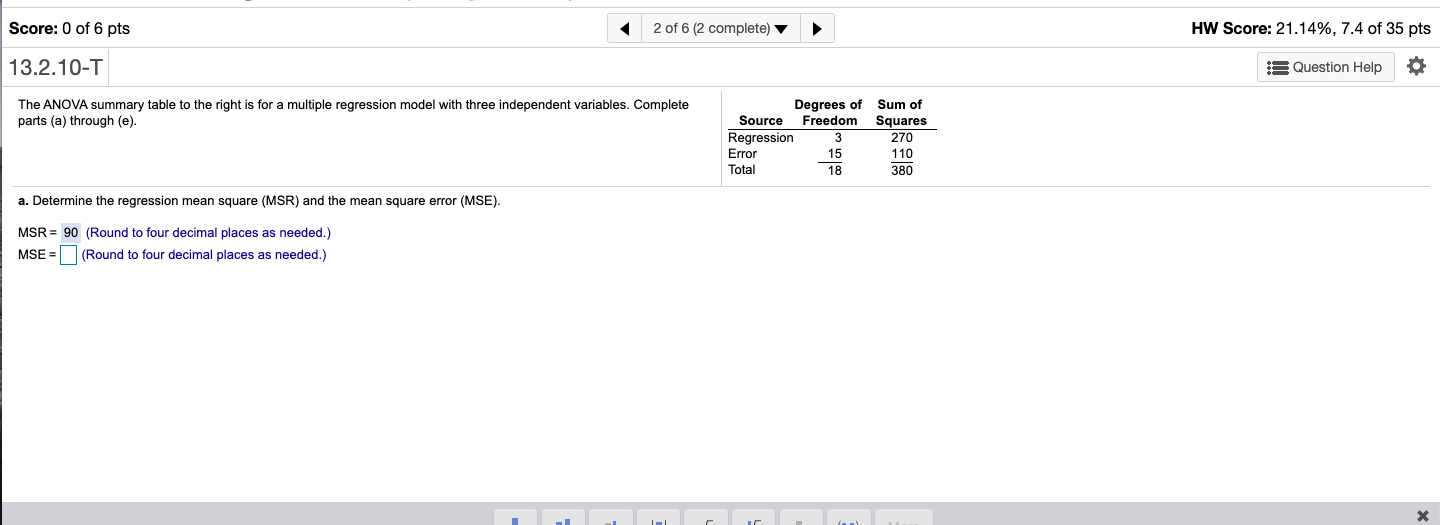
Task: Click the Error row label in ANOVA table
Action: (743, 154)
